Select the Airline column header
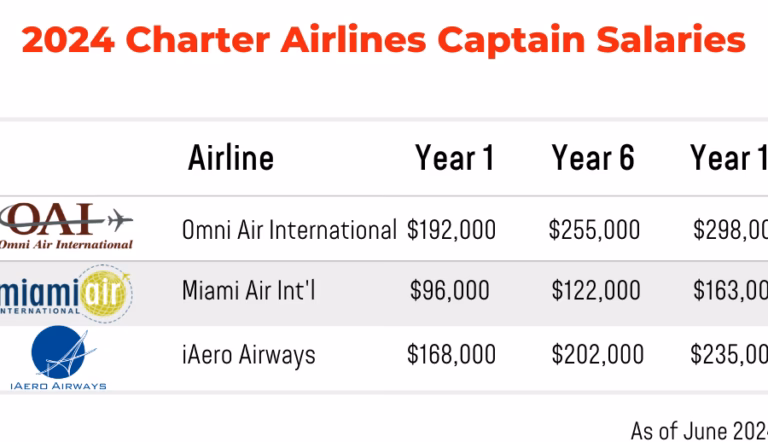The image size is (768, 442). point(231,158)
